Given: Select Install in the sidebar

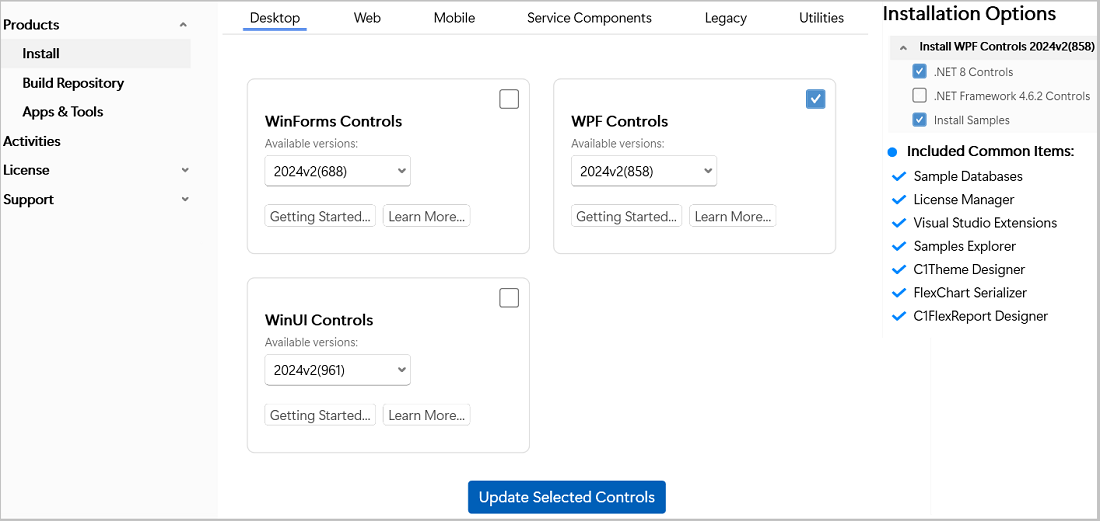Looking at the screenshot, I should click(x=95, y=53).
